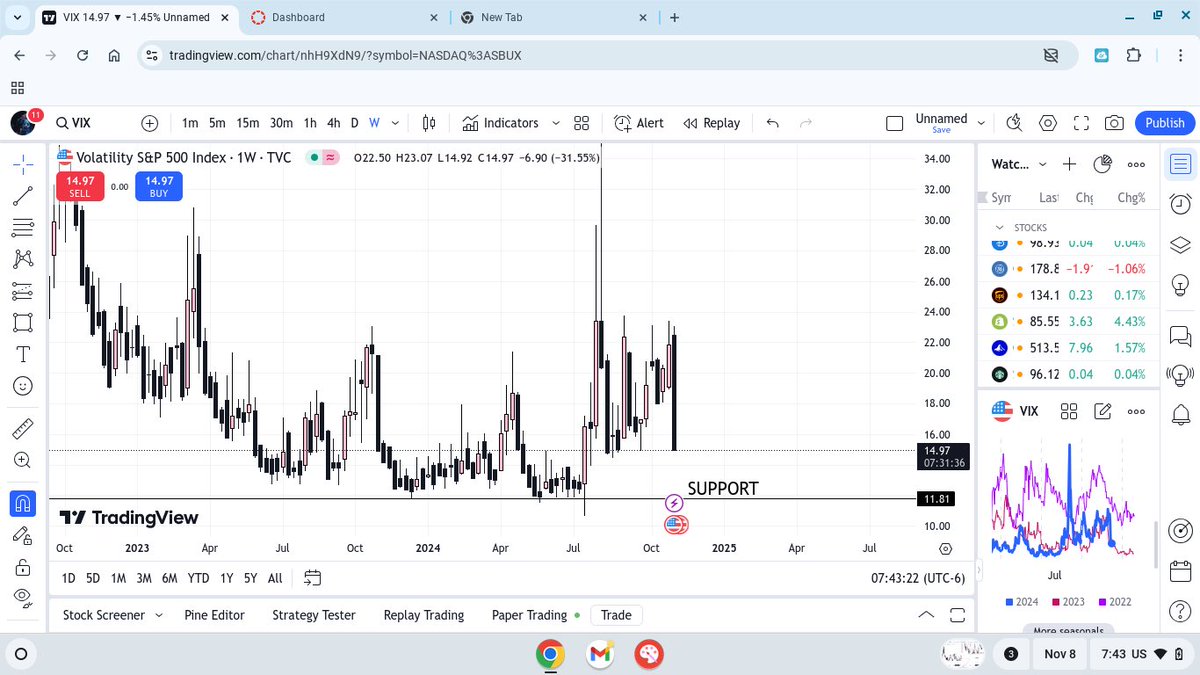
Task: Open the patterns drawing tool
Action: pos(22,259)
